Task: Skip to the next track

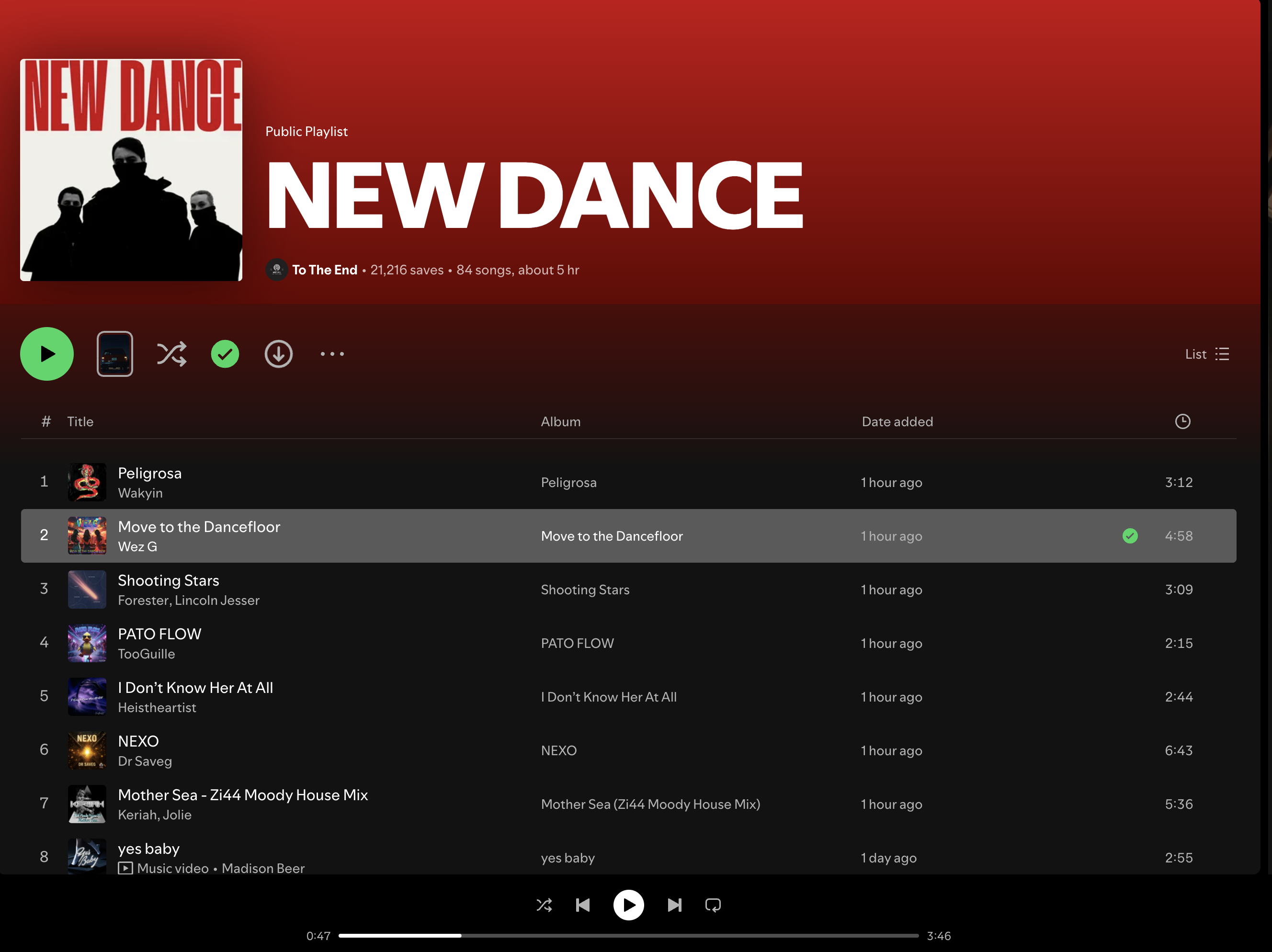Action: click(x=674, y=905)
